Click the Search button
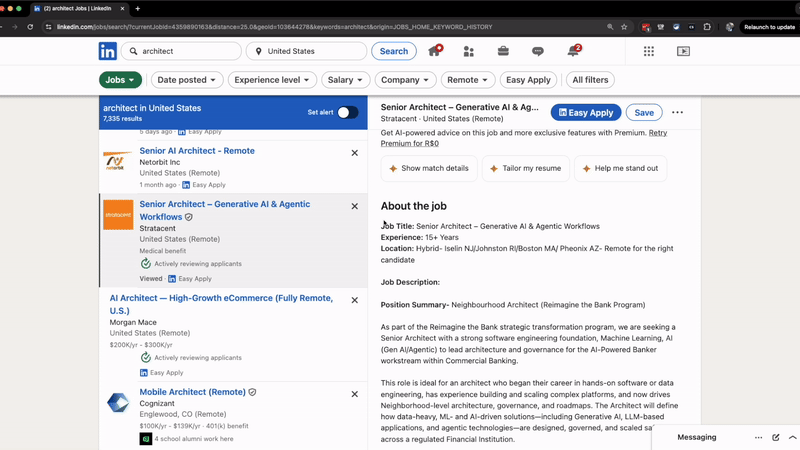 (394, 51)
